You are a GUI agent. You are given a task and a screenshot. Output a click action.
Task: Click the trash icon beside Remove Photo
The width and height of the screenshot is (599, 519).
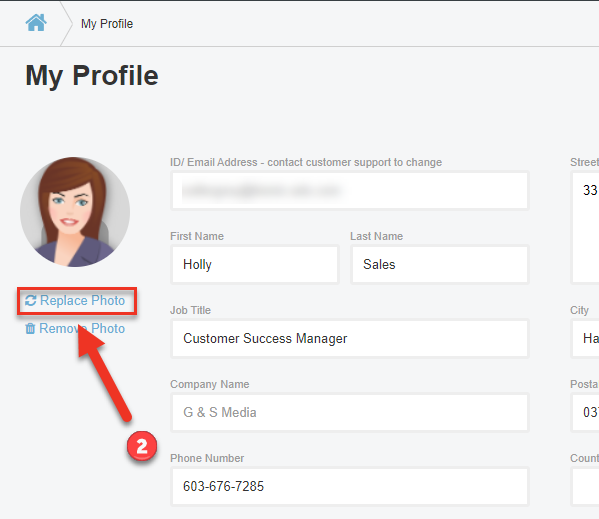tap(30, 328)
